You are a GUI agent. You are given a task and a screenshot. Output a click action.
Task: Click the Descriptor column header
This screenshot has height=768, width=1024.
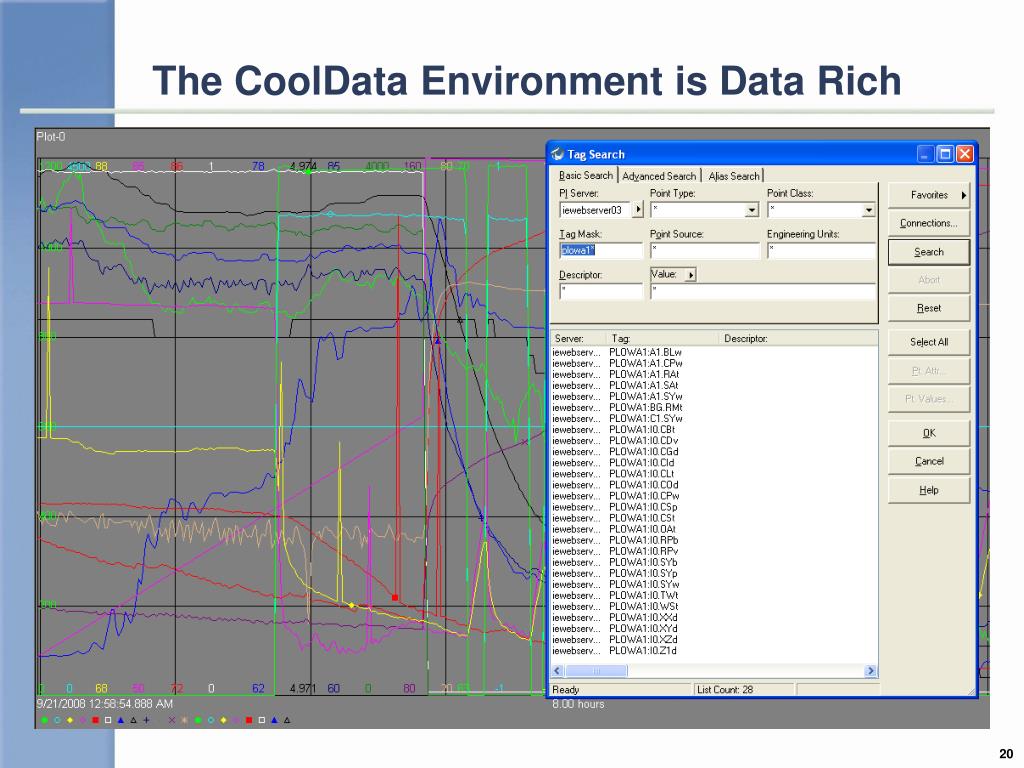tap(798, 338)
